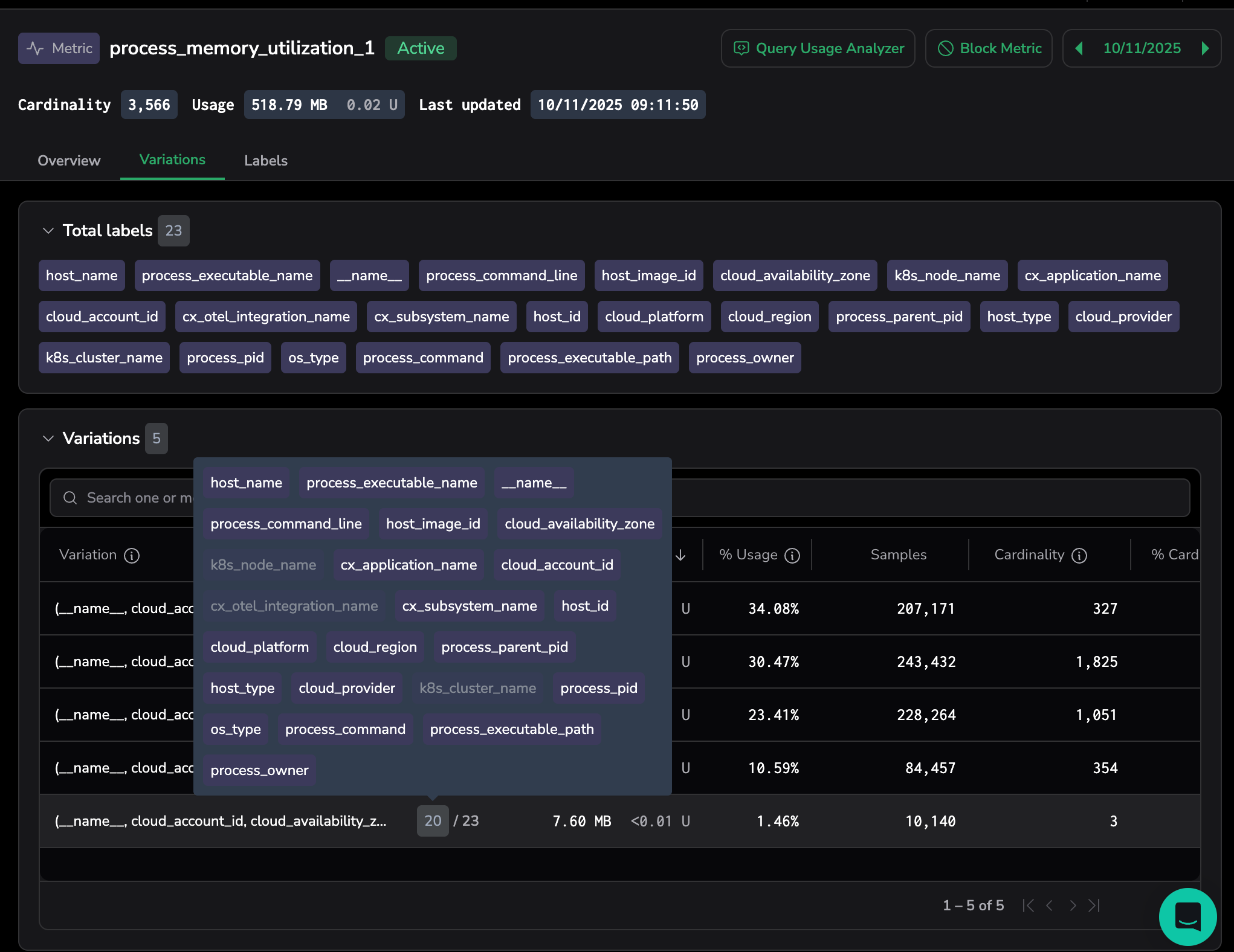
Task: Click the previous date arrow icon
Action: pyautogui.click(x=1079, y=48)
